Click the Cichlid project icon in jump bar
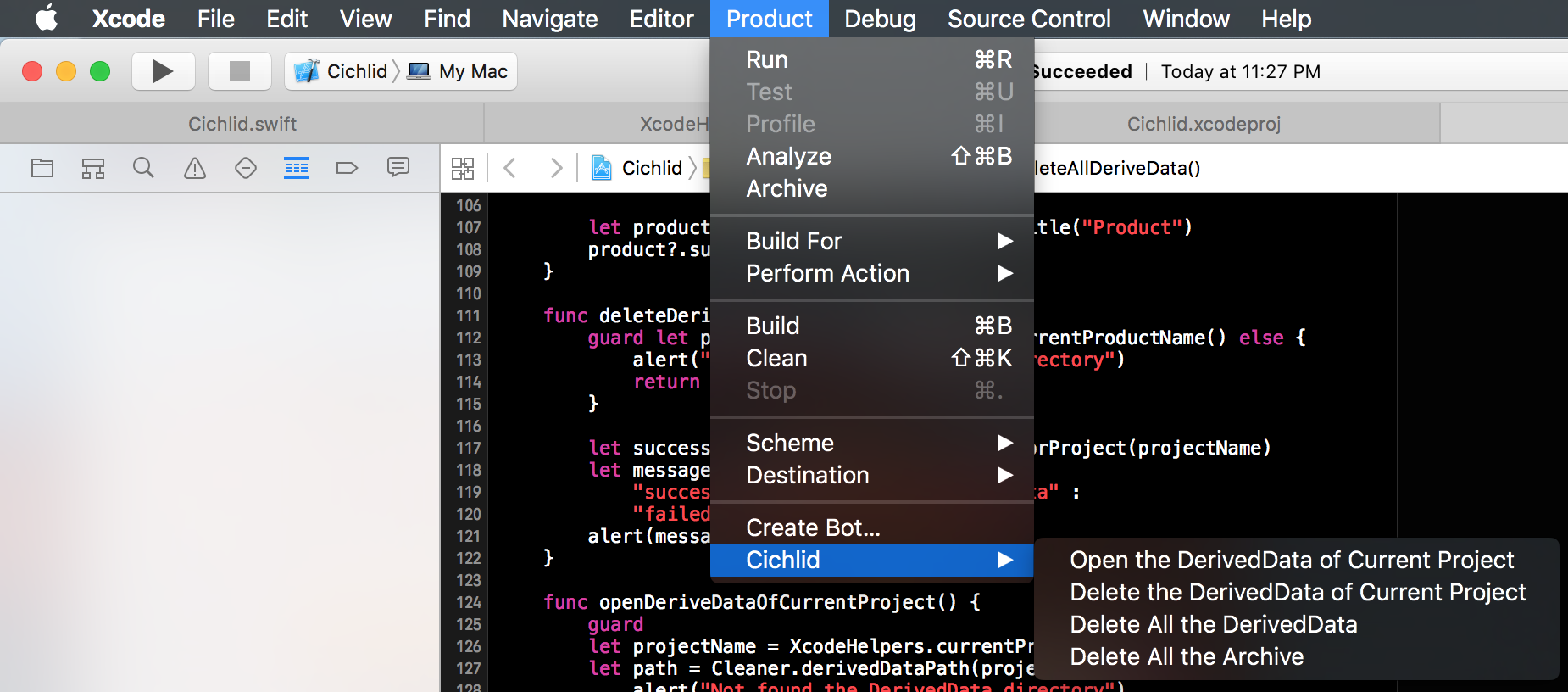 [x=602, y=168]
